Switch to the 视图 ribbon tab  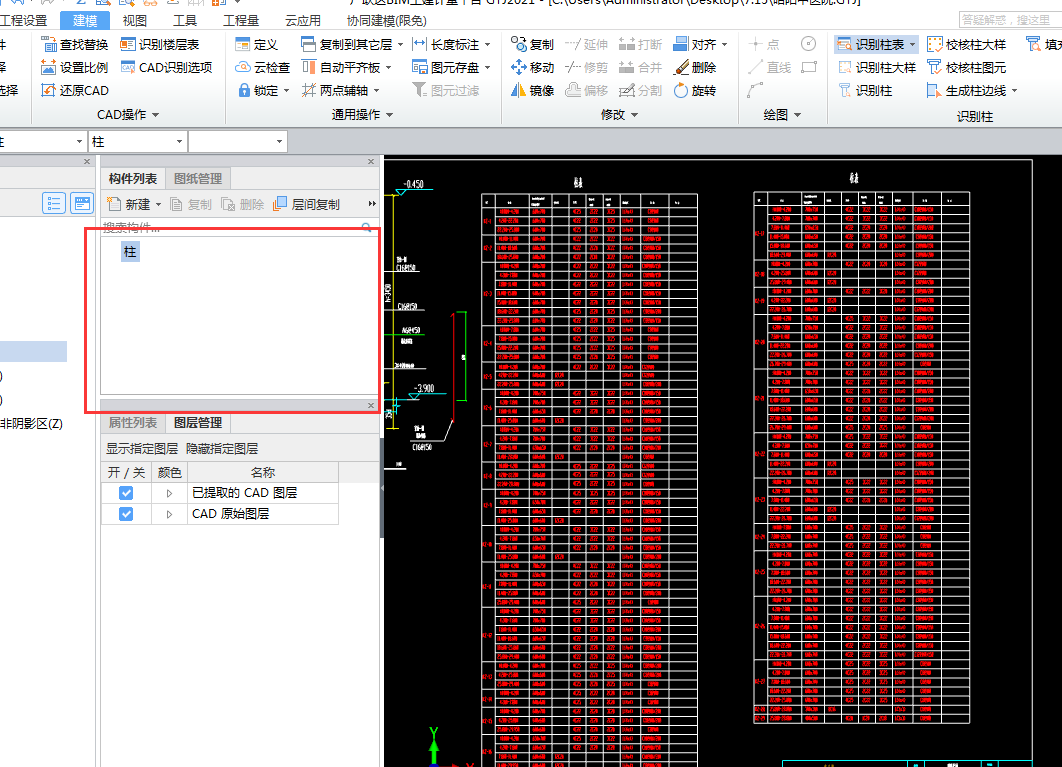[x=135, y=21]
